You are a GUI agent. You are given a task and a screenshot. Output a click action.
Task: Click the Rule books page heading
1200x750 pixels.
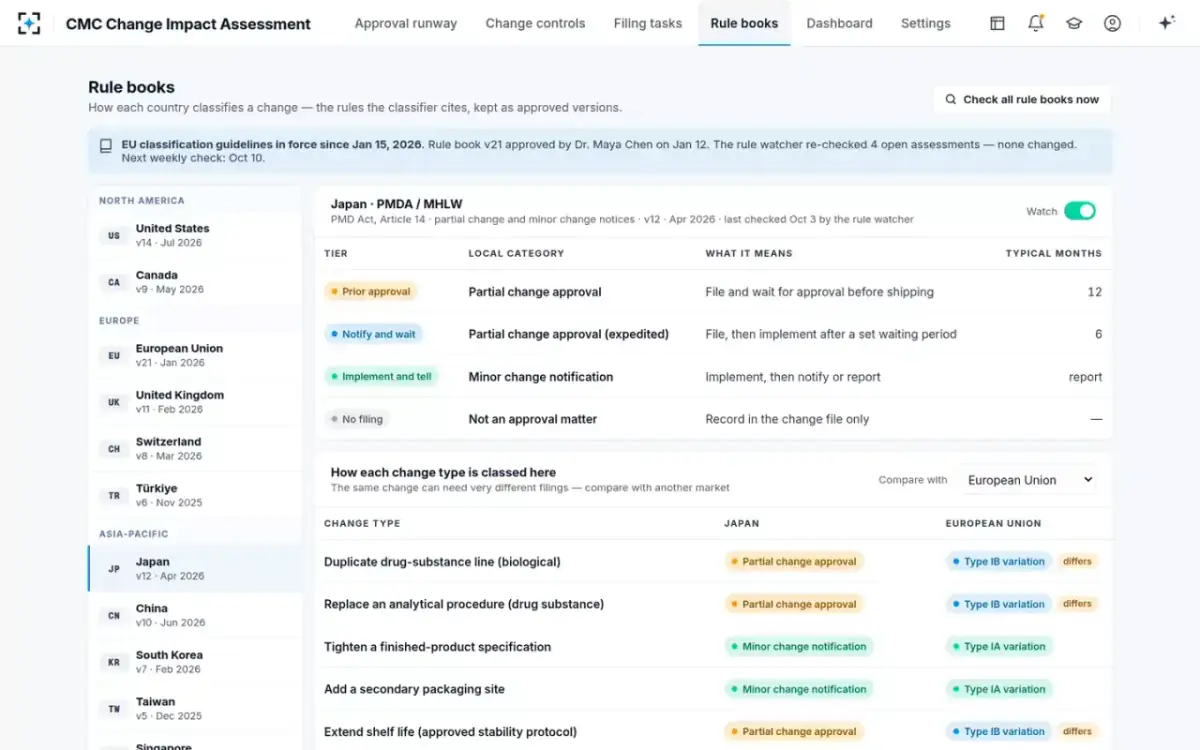point(131,87)
